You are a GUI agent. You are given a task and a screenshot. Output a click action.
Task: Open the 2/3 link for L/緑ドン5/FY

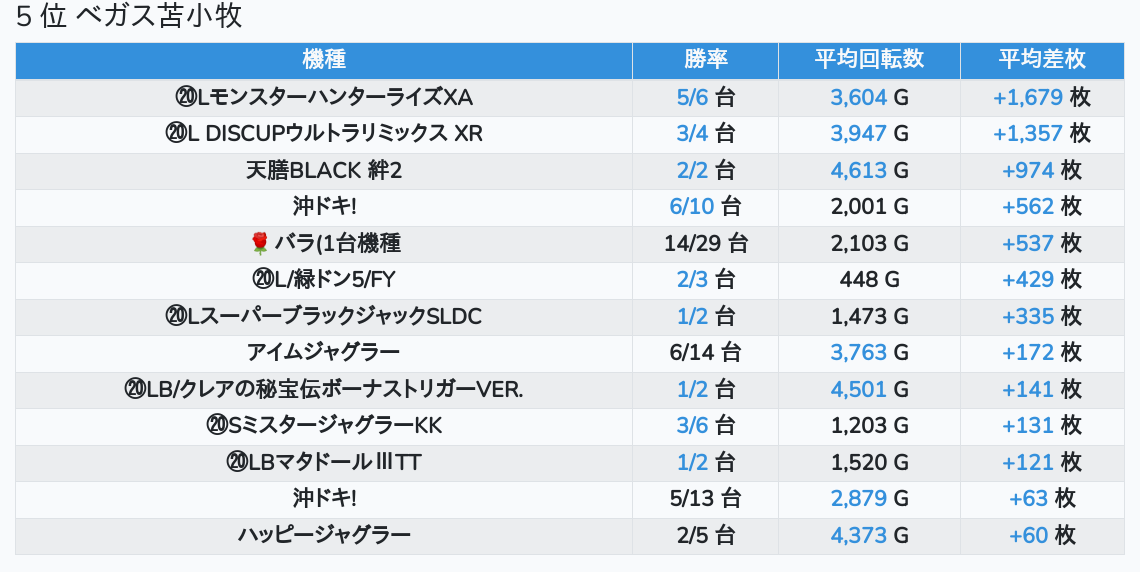[x=692, y=280]
